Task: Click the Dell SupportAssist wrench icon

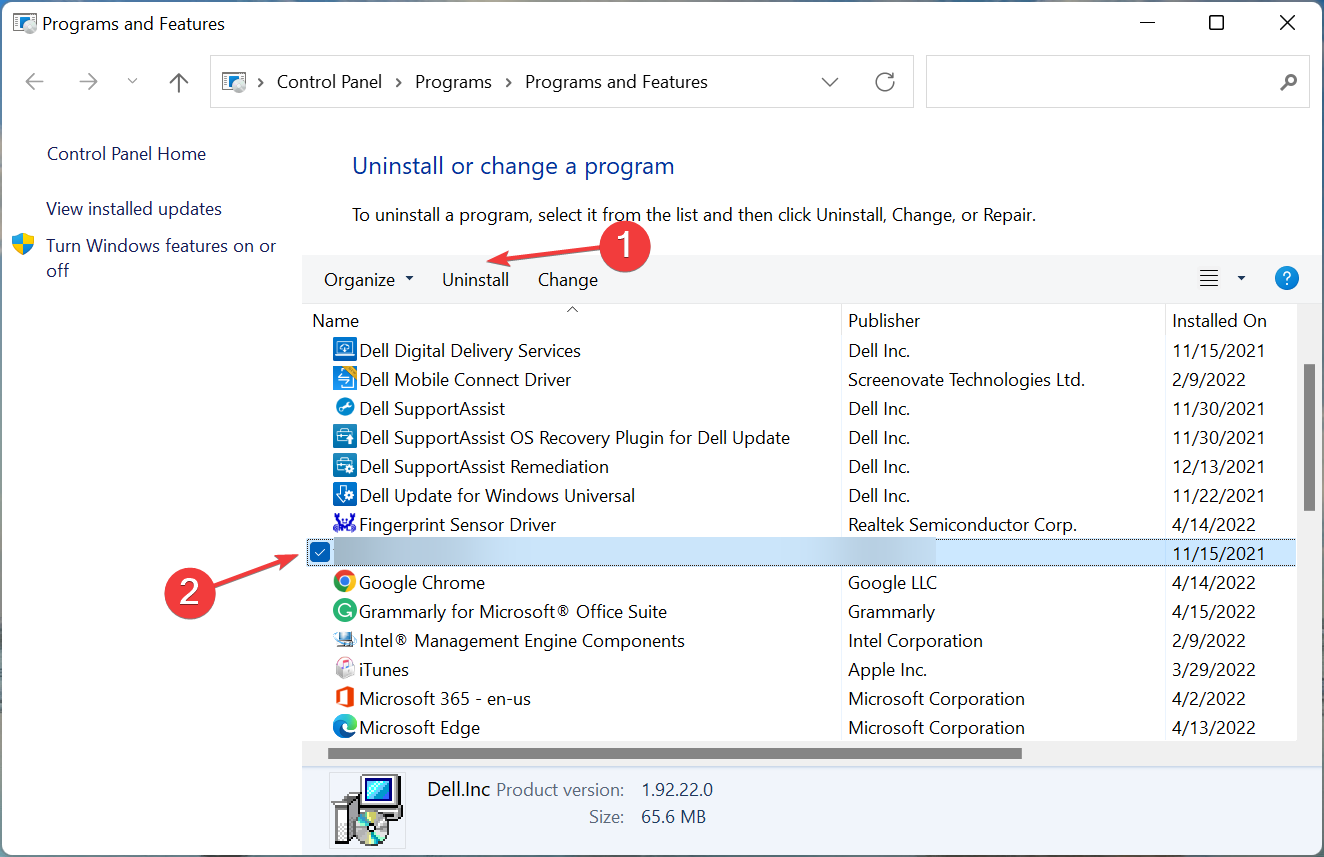Action: 344,408
